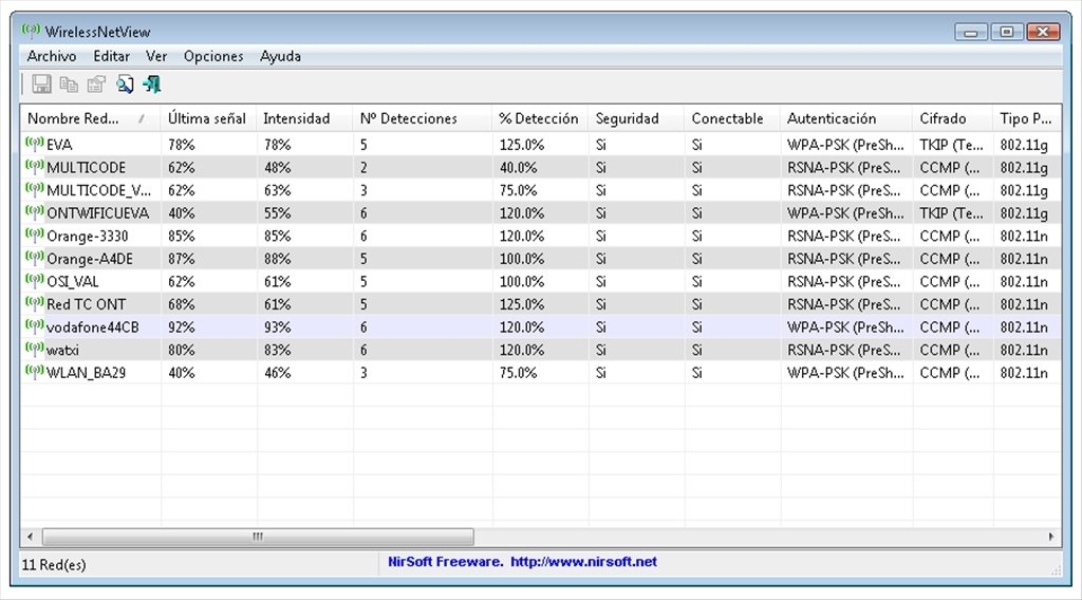This screenshot has height=600, width=1082.
Task: Minimize the WirelessNetView window
Action: click(971, 32)
